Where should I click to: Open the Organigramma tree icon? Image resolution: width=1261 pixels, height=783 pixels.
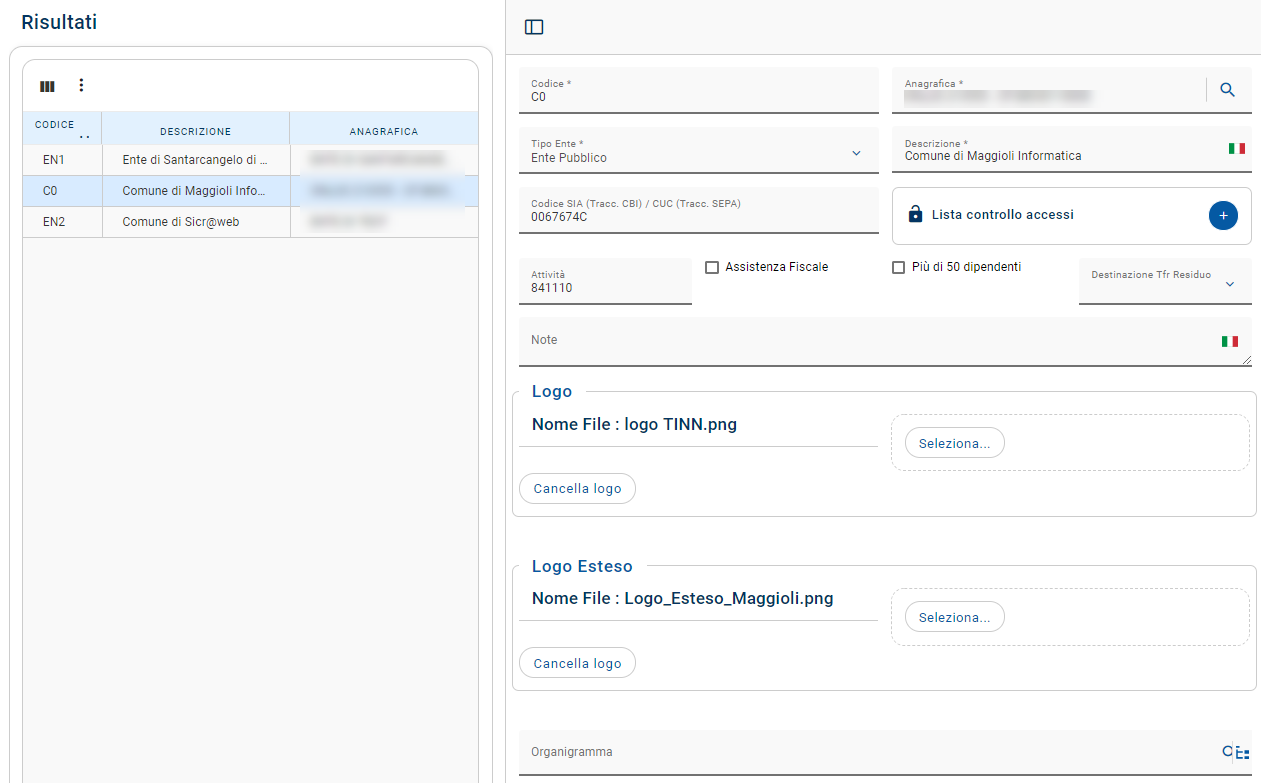pos(1243,753)
